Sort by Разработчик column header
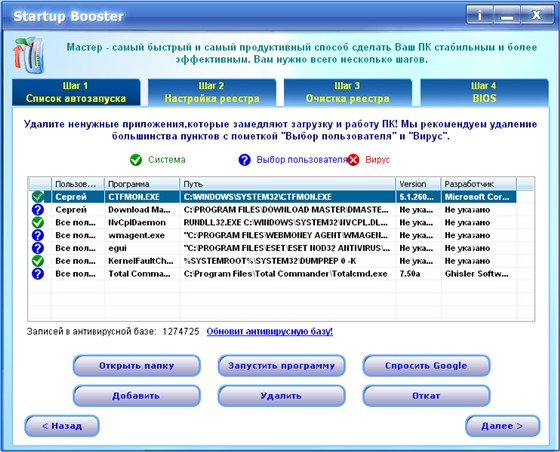The height and width of the screenshot is (452, 560). point(479,184)
